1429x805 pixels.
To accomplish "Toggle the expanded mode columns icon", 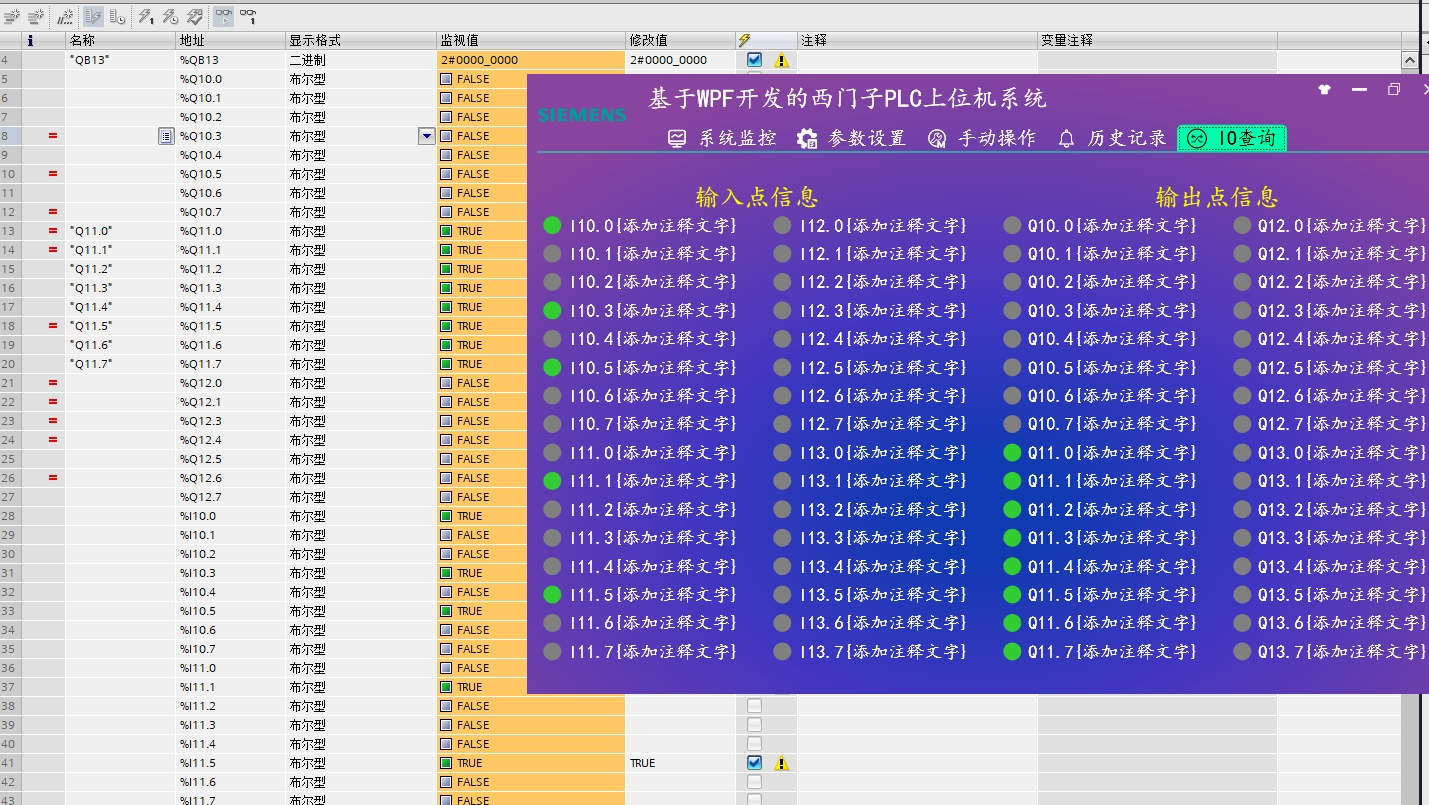I will 117,16.
